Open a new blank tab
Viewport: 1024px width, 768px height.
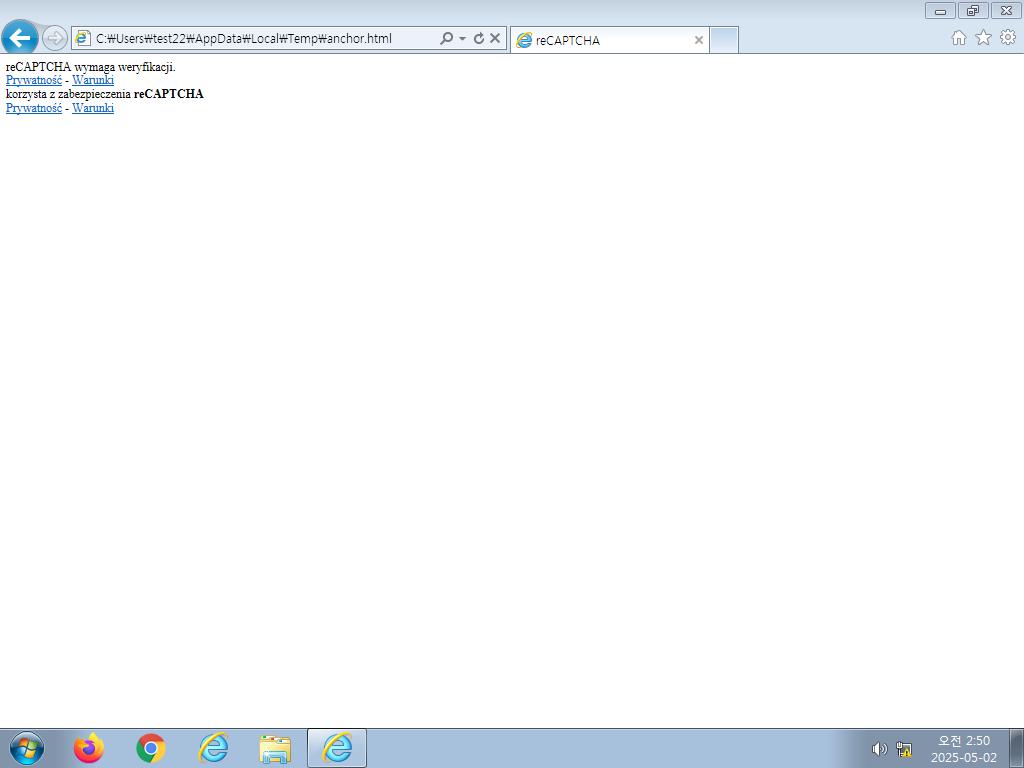pos(724,40)
